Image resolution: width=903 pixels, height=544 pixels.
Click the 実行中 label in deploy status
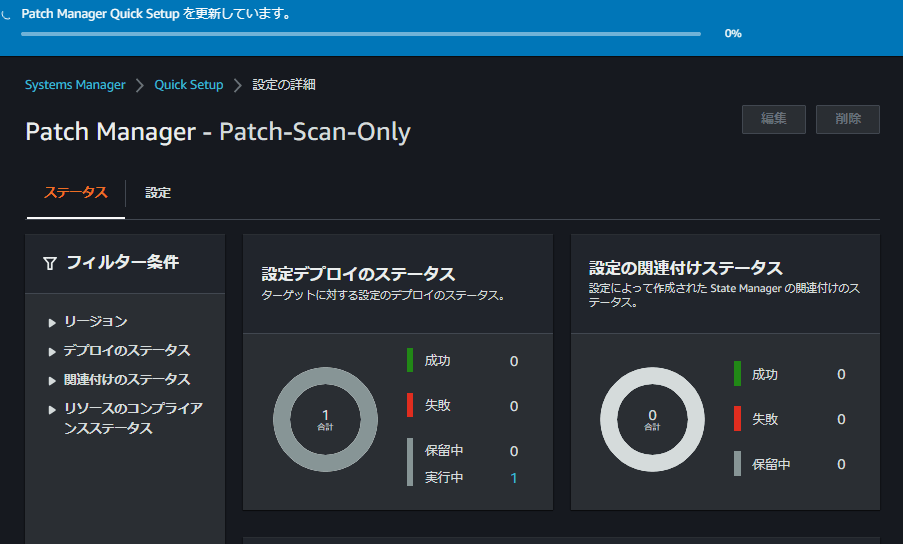click(x=444, y=477)
